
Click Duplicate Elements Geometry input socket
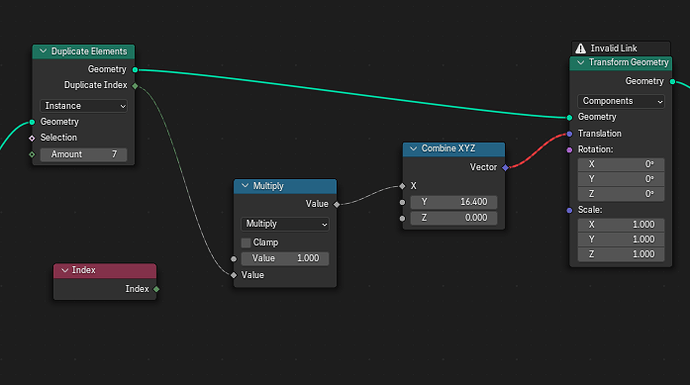coord(32,122)
